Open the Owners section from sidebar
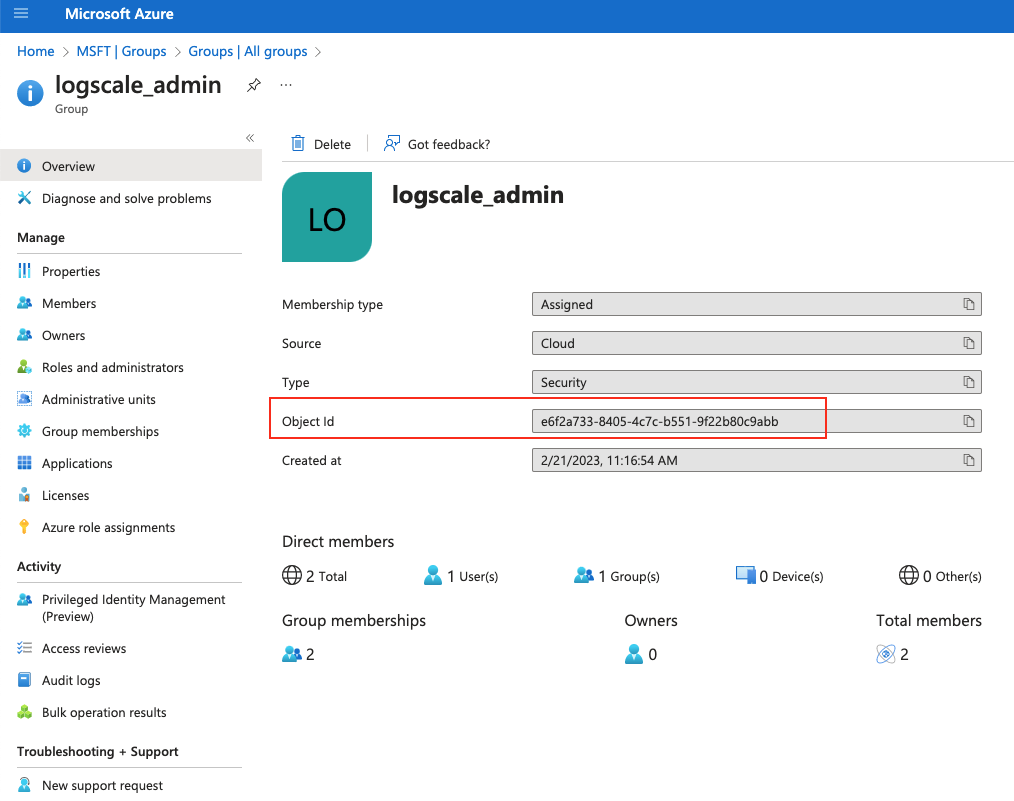Viewport: 1014px width, 801px height. click(65, 335)
